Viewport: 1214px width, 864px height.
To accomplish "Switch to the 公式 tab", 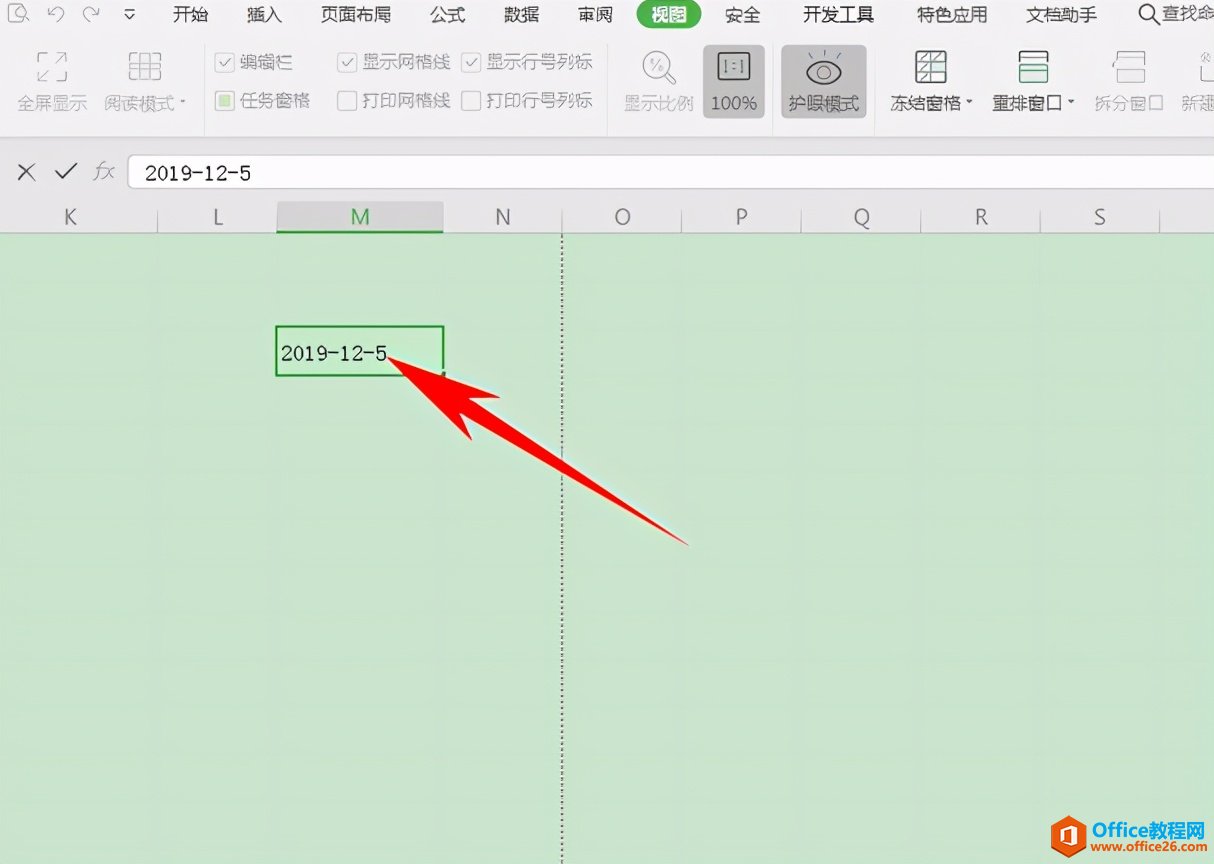I will pos(448,15).
